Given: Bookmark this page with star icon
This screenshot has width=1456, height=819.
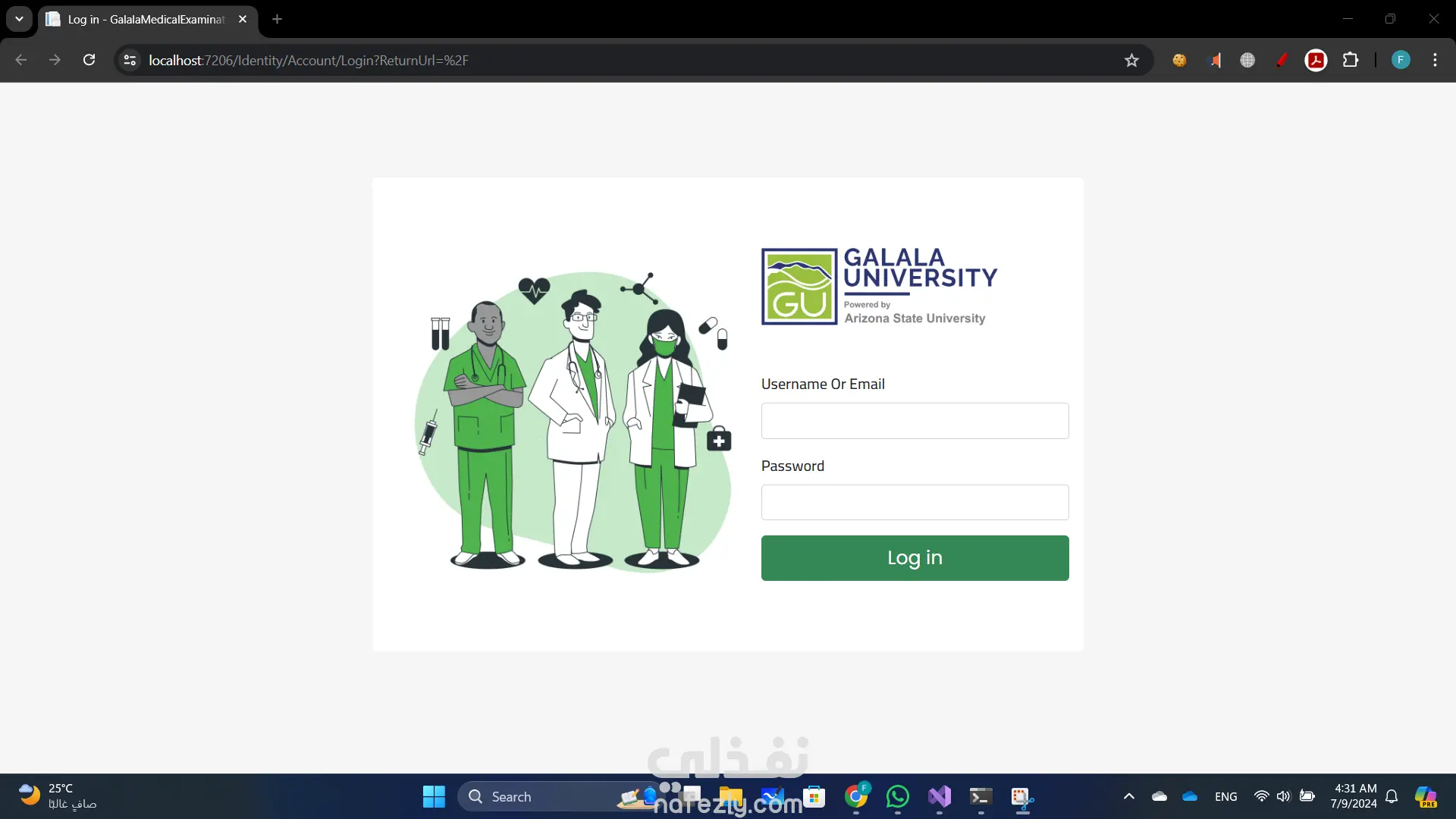Looking at the screenshot, I should (x=1131, y=61).
